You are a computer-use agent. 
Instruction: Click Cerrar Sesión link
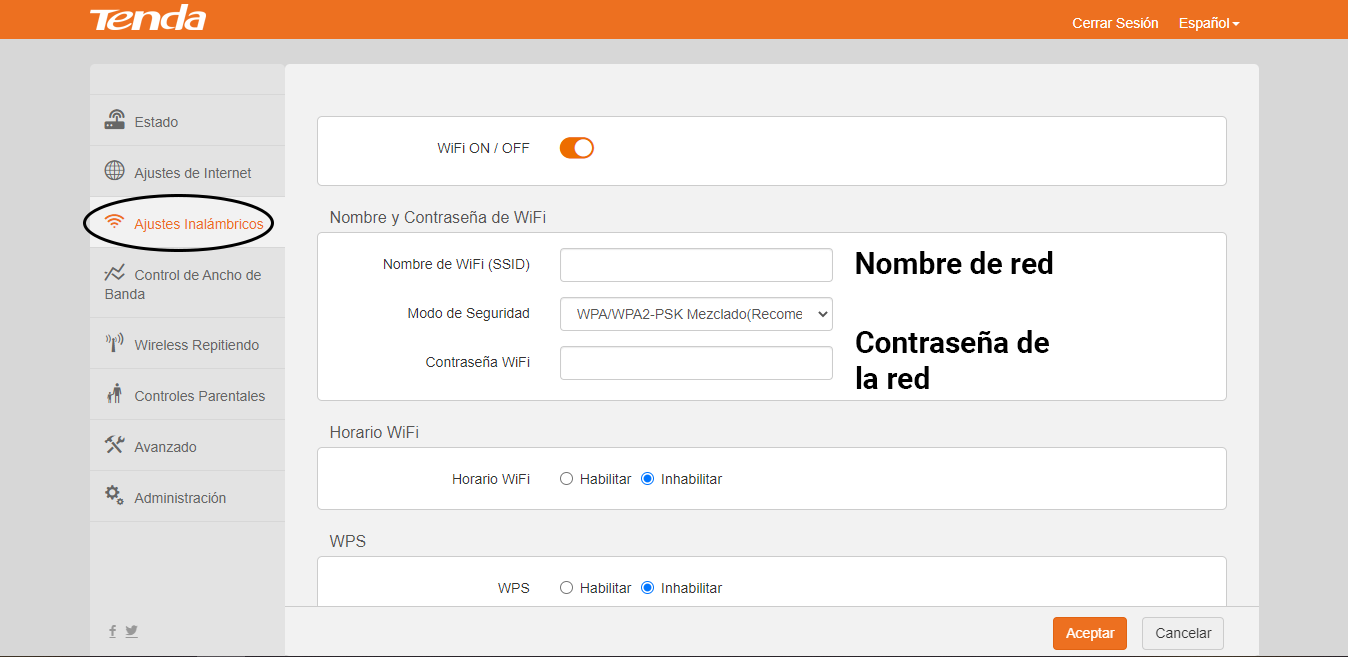click(1115, 23)
